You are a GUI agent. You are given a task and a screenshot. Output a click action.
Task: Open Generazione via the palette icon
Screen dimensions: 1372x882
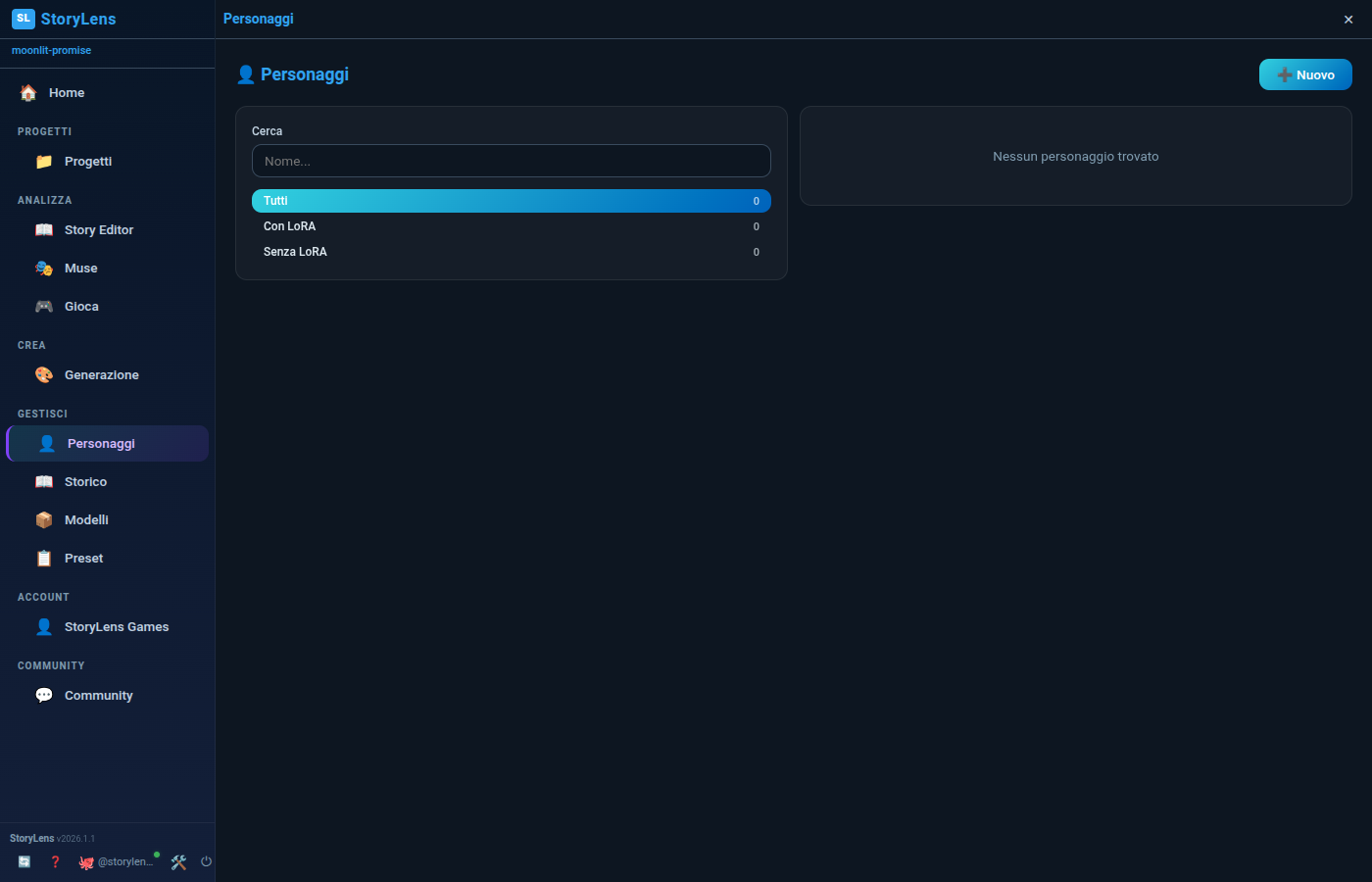pyautogui.click(x=44, y=374)
